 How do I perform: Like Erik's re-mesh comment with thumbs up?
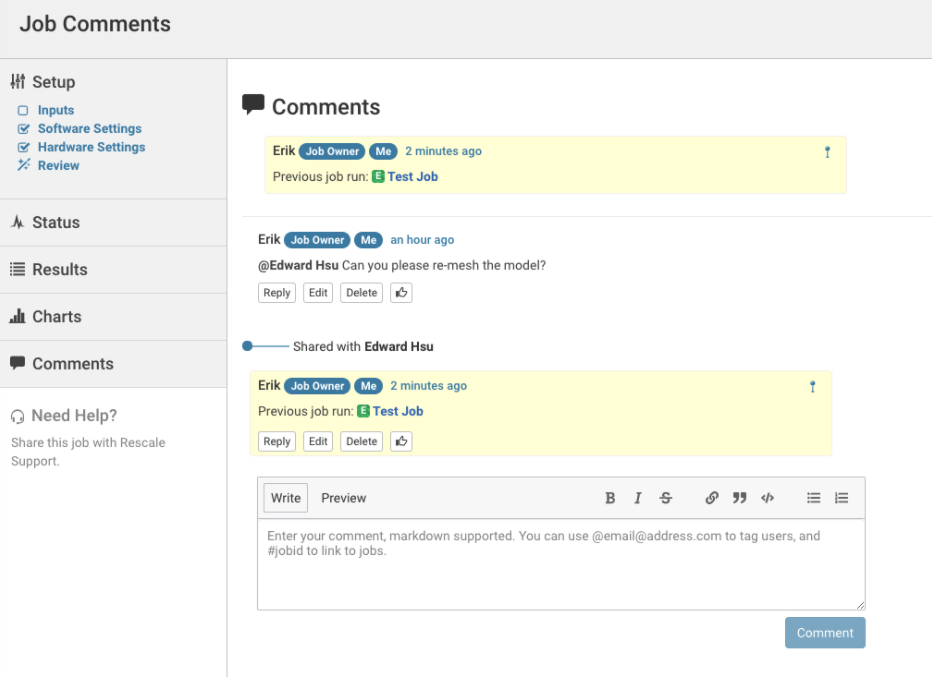[x=401, y=293]
